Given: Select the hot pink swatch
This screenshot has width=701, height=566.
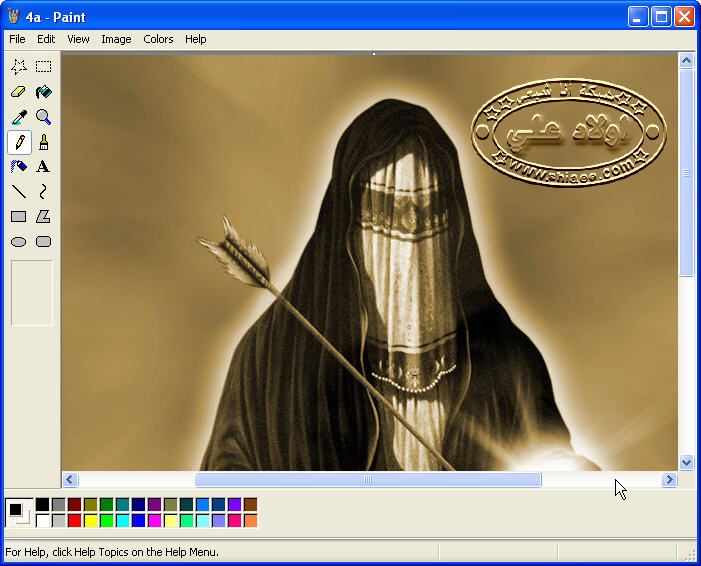Looking at the screenshot, I should click(x=235, y=521).
